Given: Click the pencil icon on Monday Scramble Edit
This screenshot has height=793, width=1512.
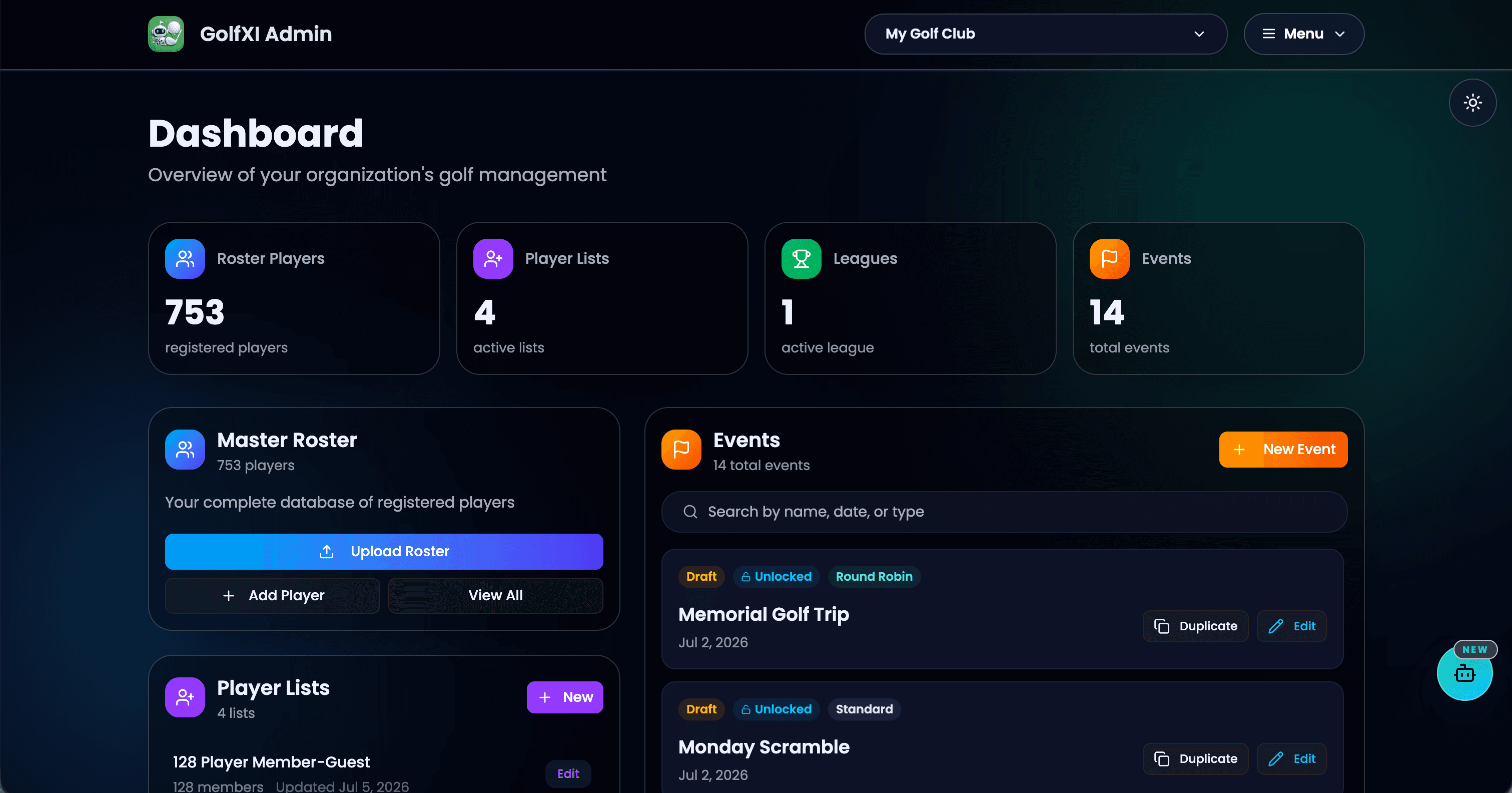Looking at the screenshot, I should click(x=1275, y=759).
